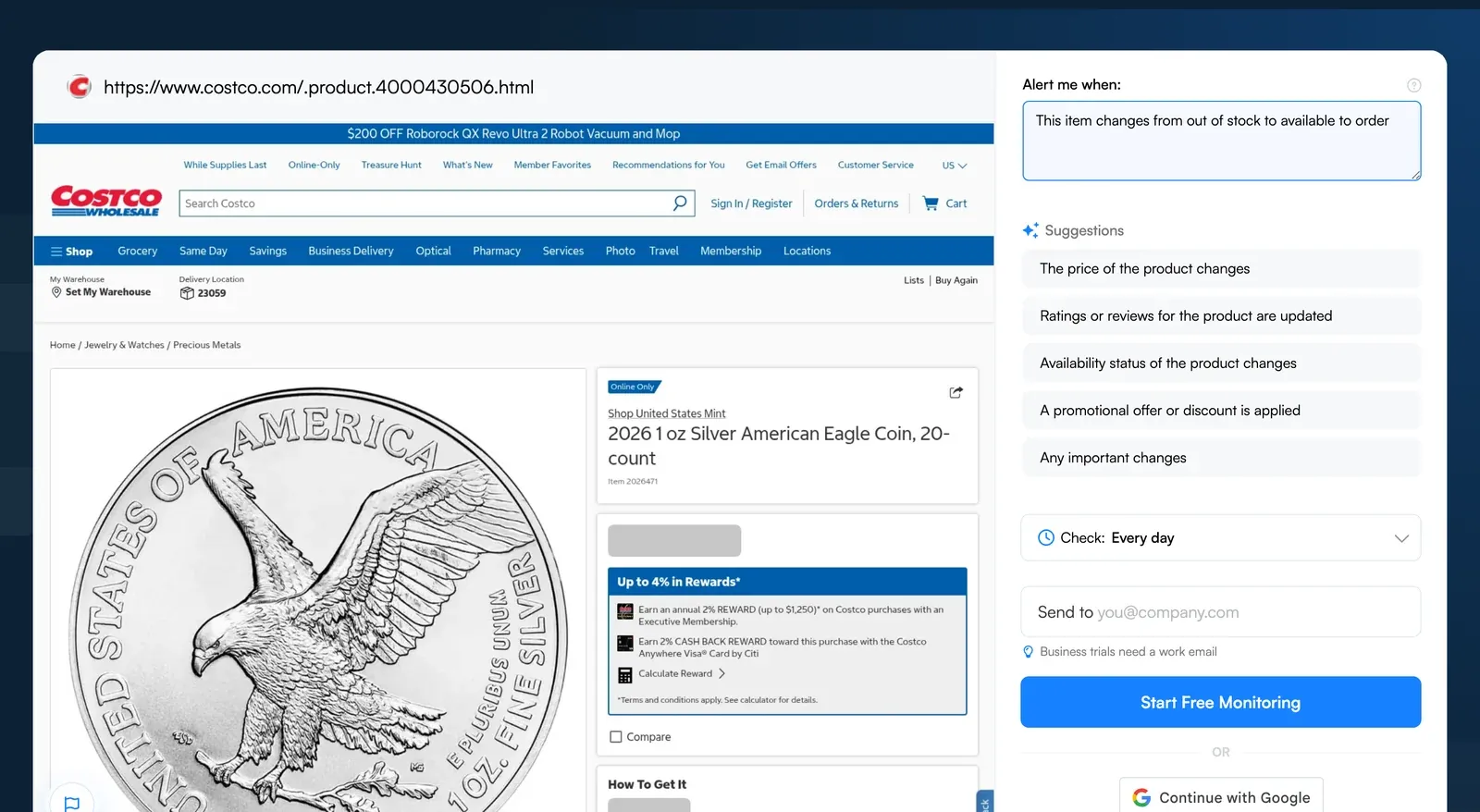Click the Calculate Reward calculator icon
This screenshot has height=812, width=1480.
[x=625, y=675]
